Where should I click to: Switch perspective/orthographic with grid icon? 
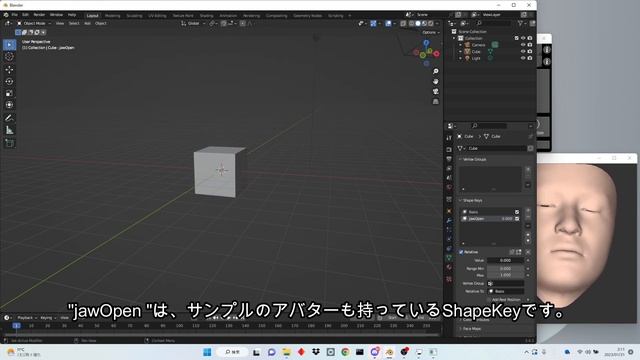click(x=436, y=101)
